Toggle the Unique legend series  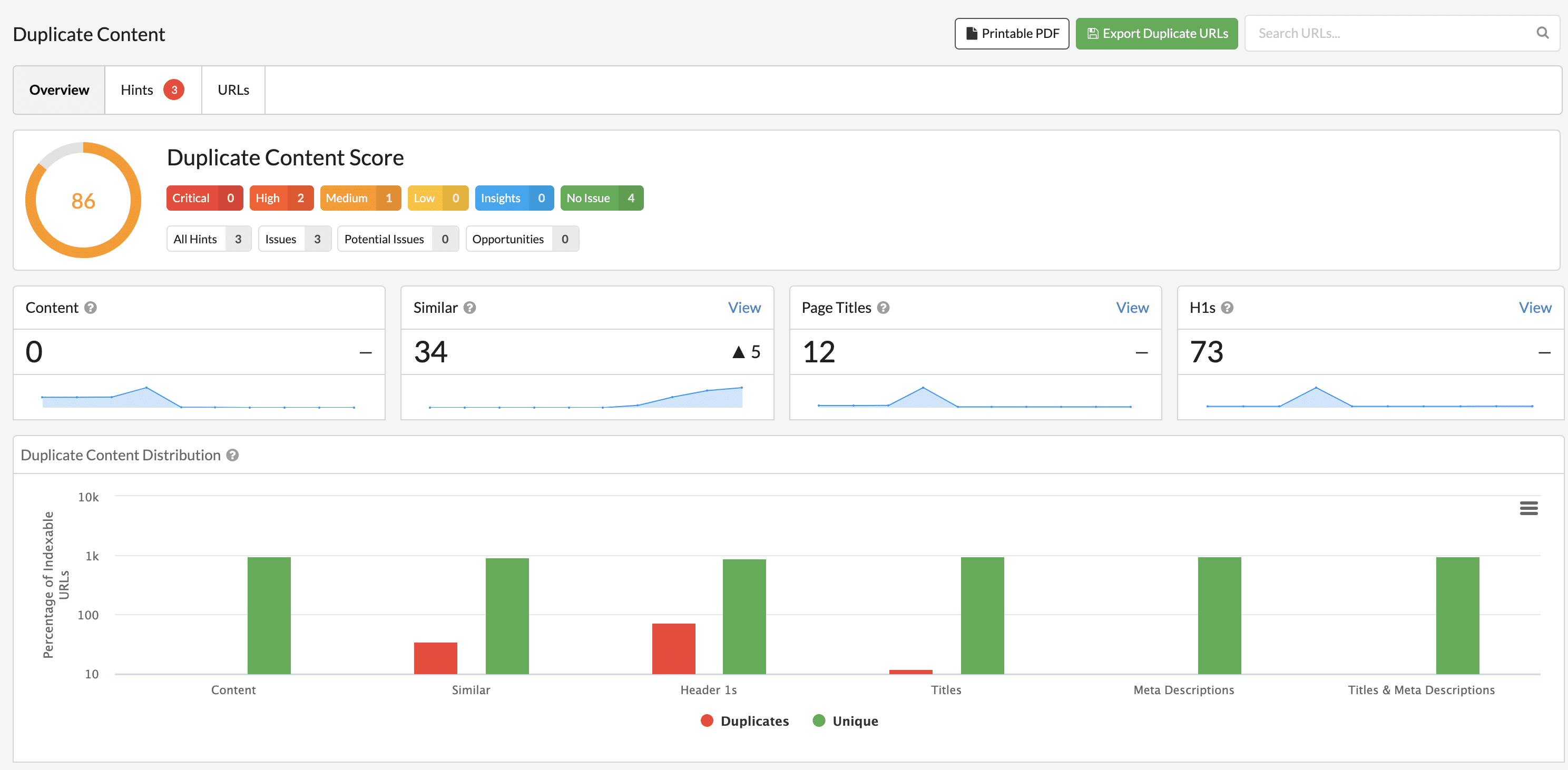[846, 720]
